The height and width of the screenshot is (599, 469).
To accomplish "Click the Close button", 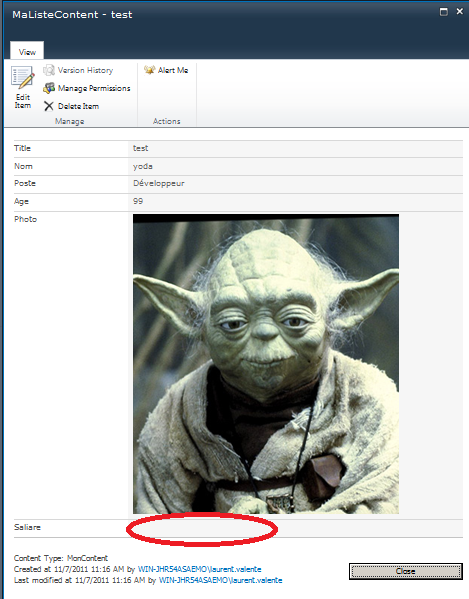I will click(x=406, y=571).
